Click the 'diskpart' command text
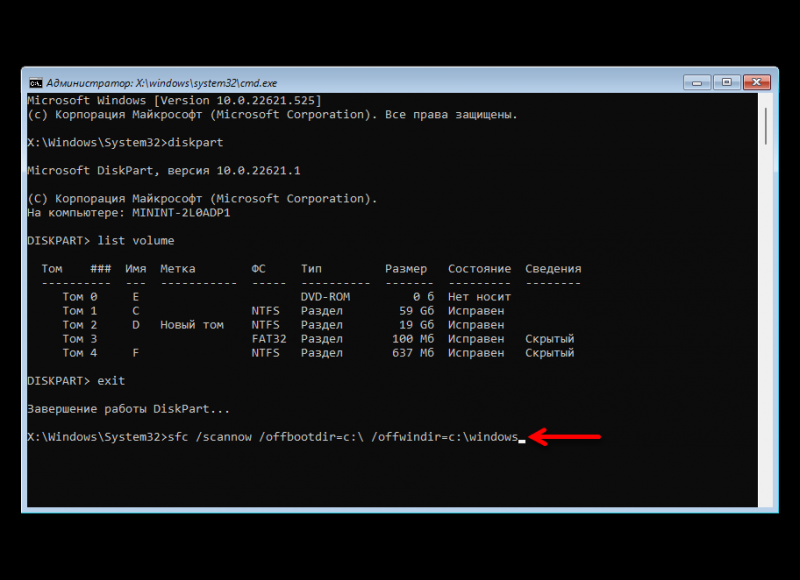Screen dimensions: 800x580 (195, 143)
